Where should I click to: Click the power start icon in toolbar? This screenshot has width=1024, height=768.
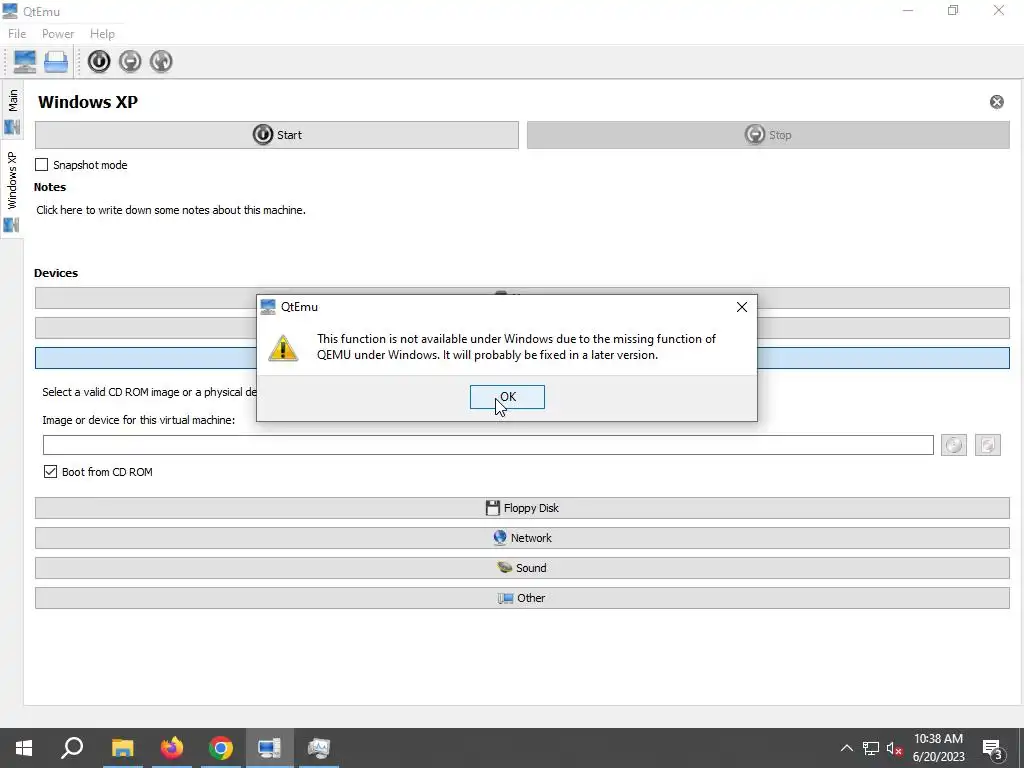pyautogui.click(x=99, y=61)
